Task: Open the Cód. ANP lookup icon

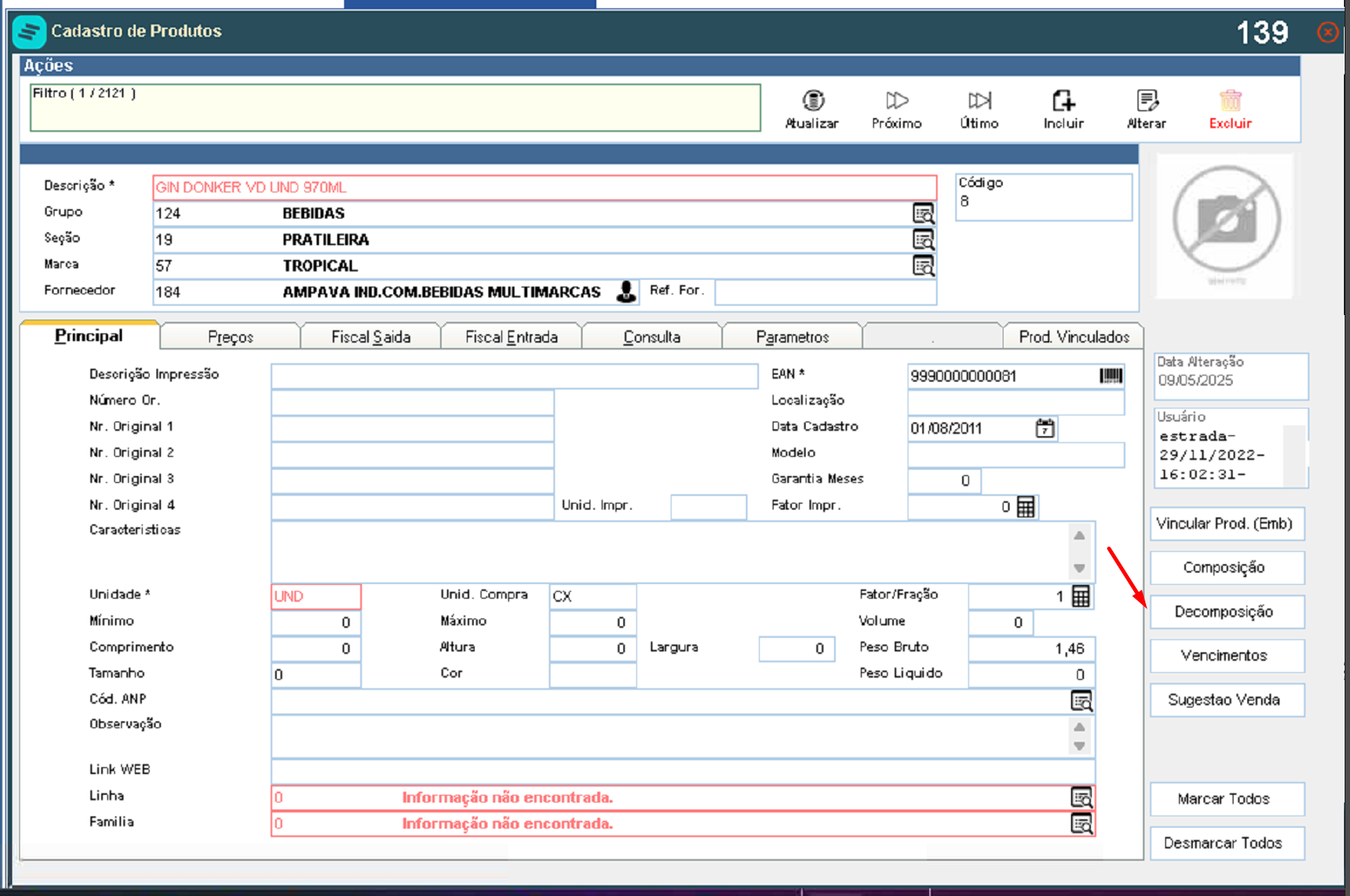Action: tap(1082, 701)
